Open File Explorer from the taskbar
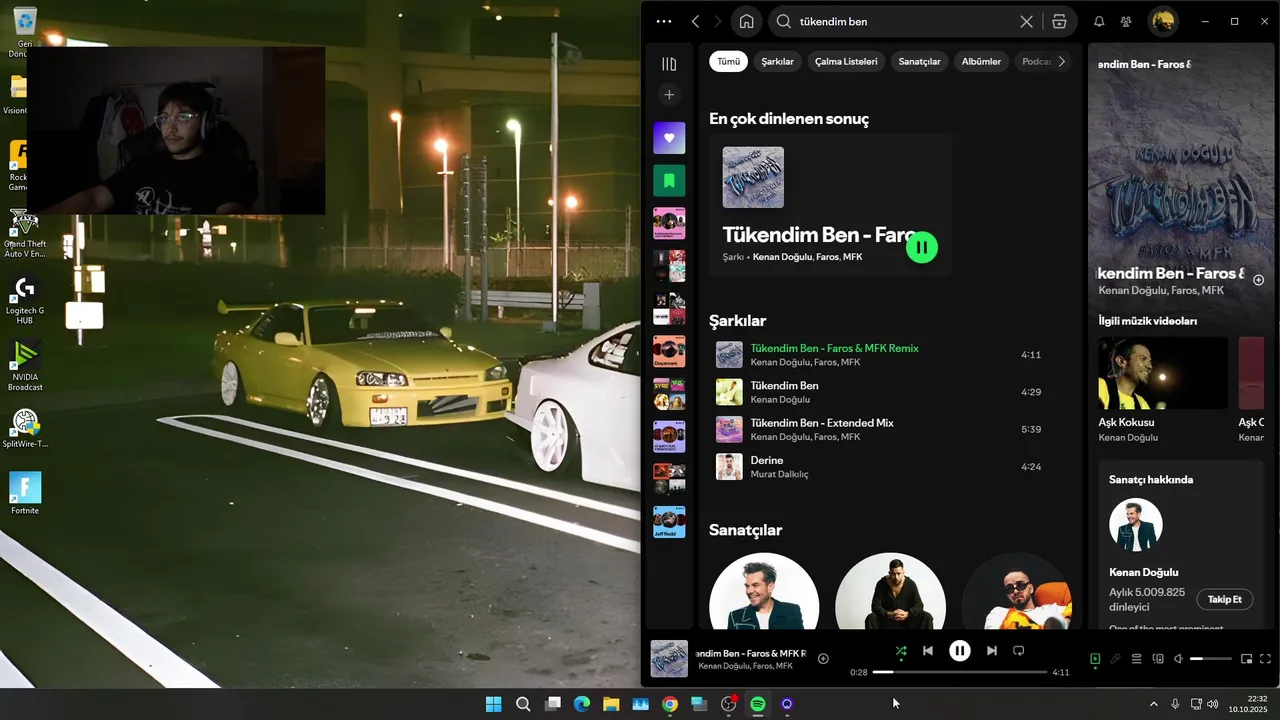This screenshot has width=1280, height=720. click(x=611, y=704)
